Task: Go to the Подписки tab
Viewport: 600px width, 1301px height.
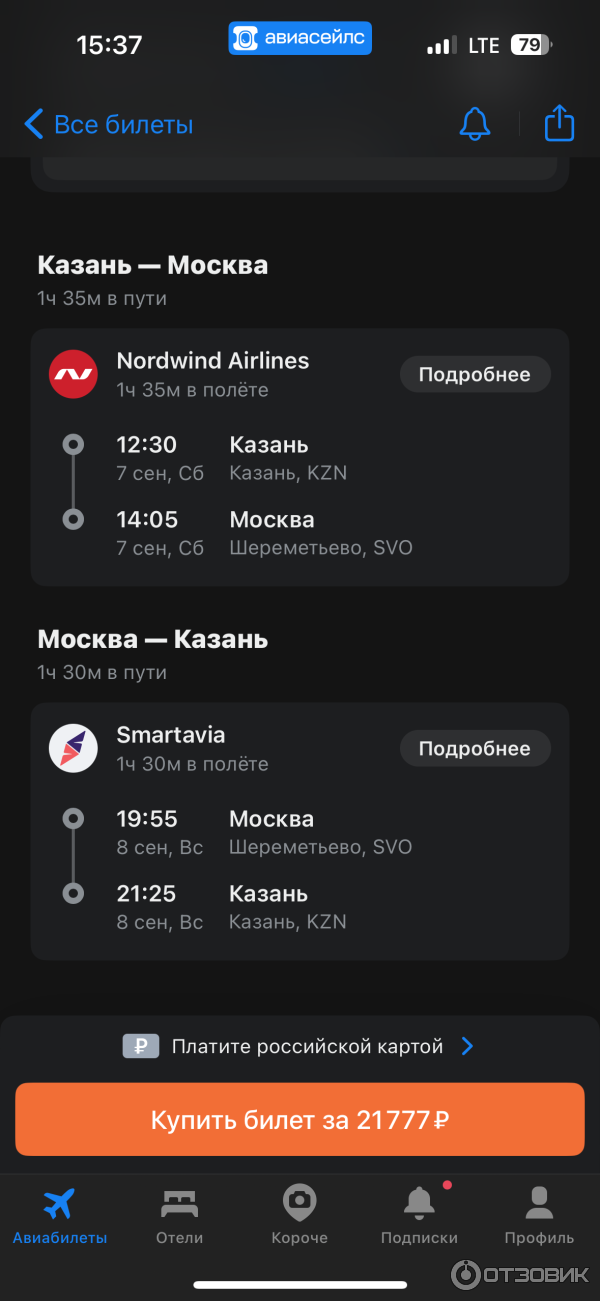Action: [419, 1215]
